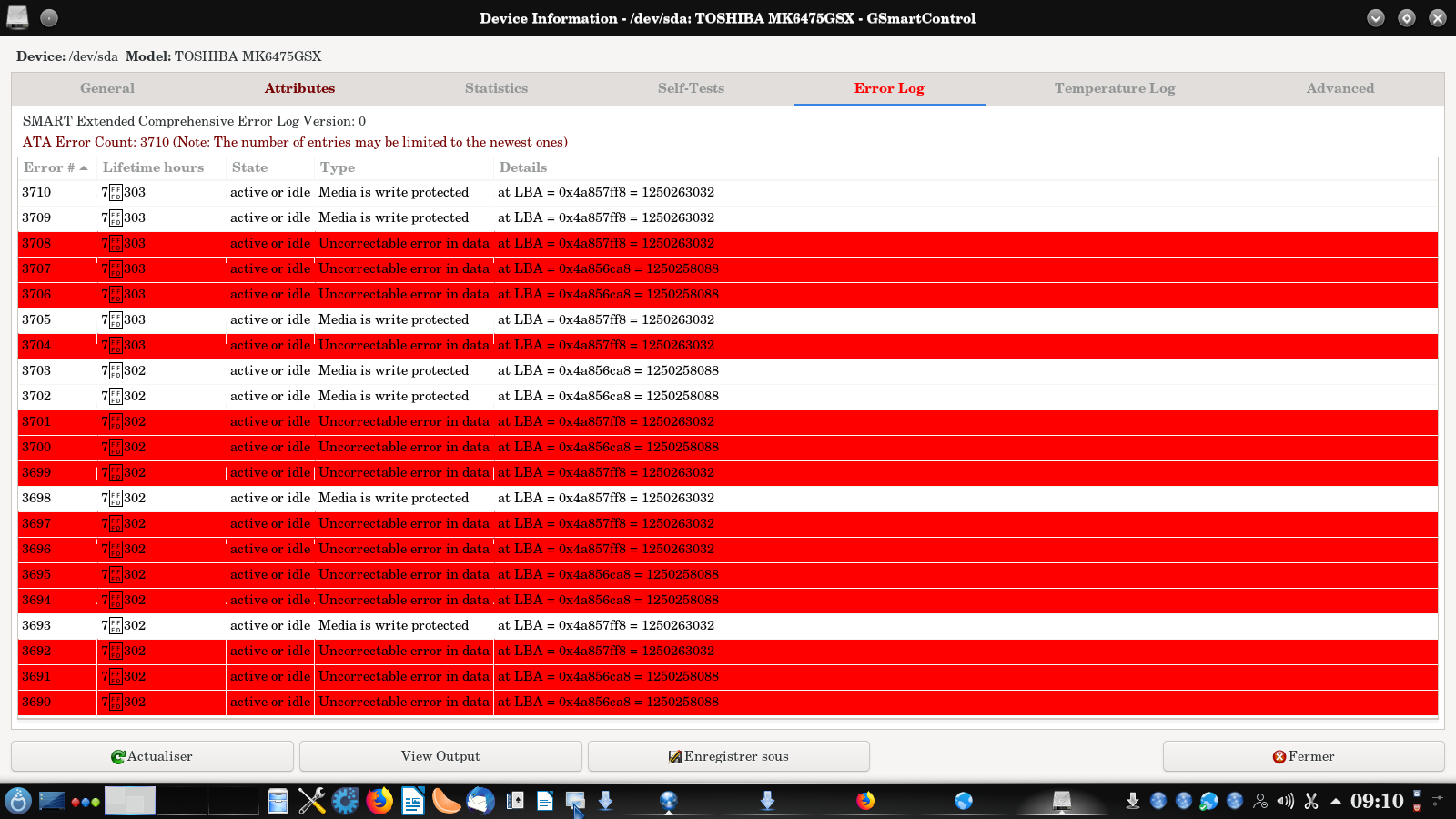Viewport: 1456px width, 819px height.
Task: Switch to the Advanced tab
Action: (1340, 88)
